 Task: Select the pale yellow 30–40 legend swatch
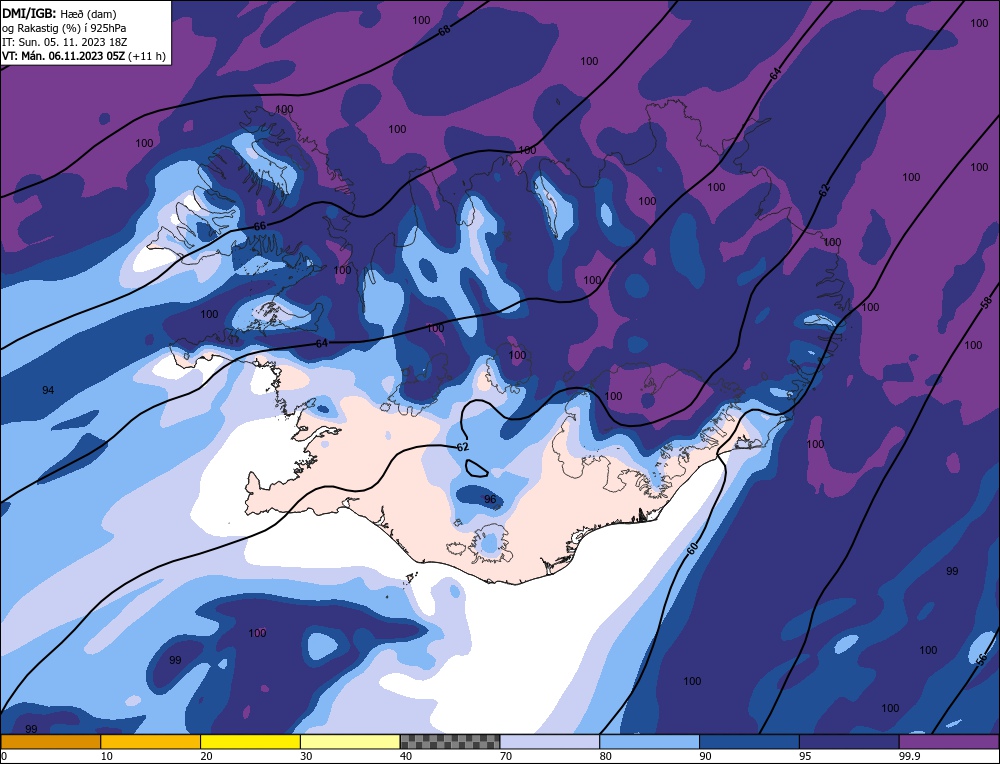pos(350,741)
